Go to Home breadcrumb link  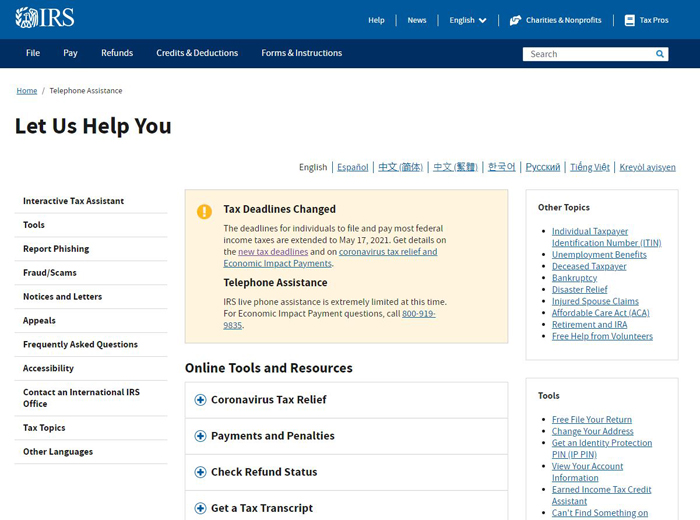click(27, 91)
